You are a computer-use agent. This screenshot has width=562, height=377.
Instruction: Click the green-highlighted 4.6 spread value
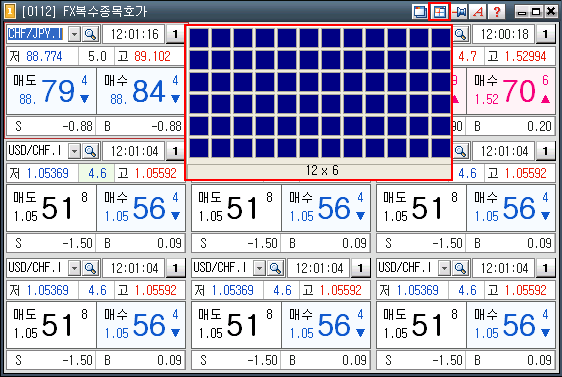[x=97, y=173]
